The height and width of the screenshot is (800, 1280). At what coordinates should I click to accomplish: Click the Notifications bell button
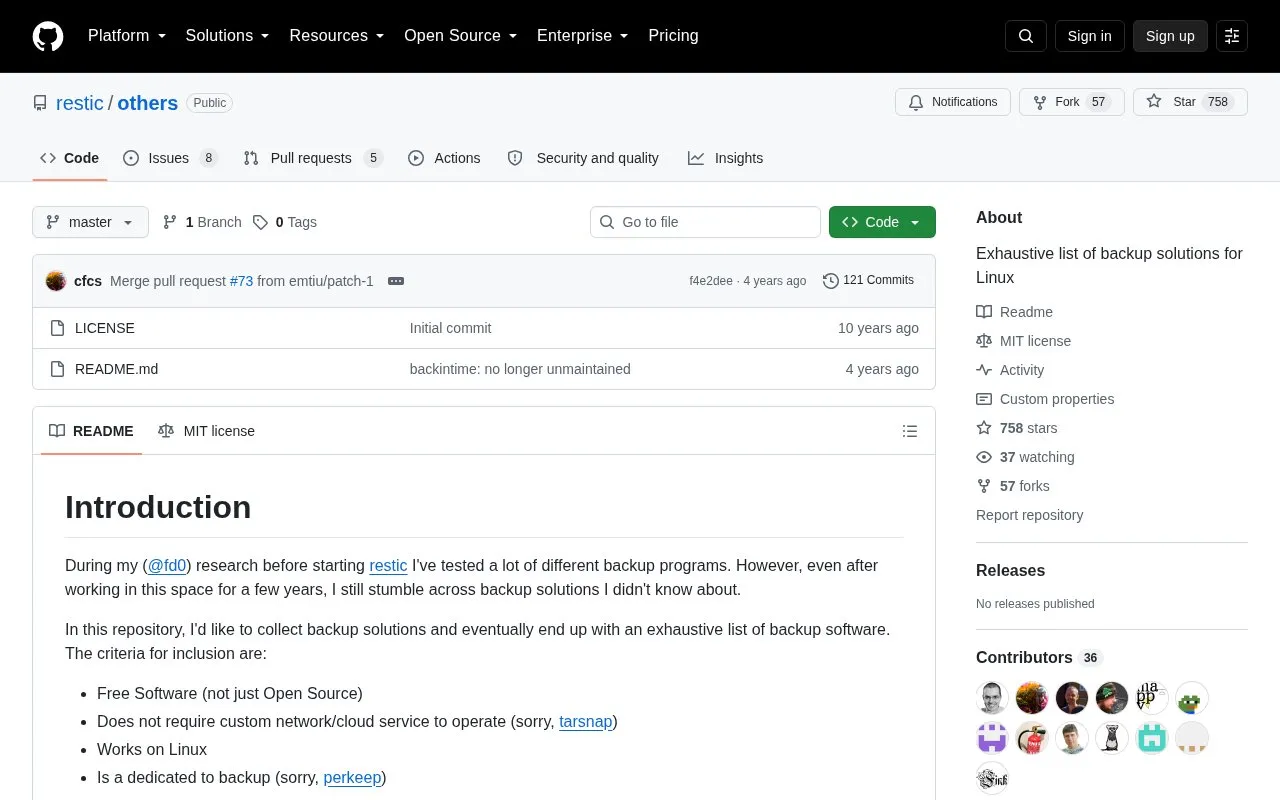[953, 102]
